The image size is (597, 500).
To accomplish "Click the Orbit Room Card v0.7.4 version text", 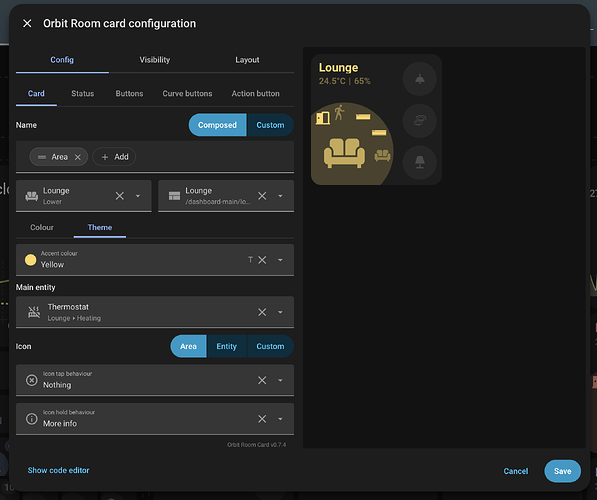I will (x=257, y=444).
